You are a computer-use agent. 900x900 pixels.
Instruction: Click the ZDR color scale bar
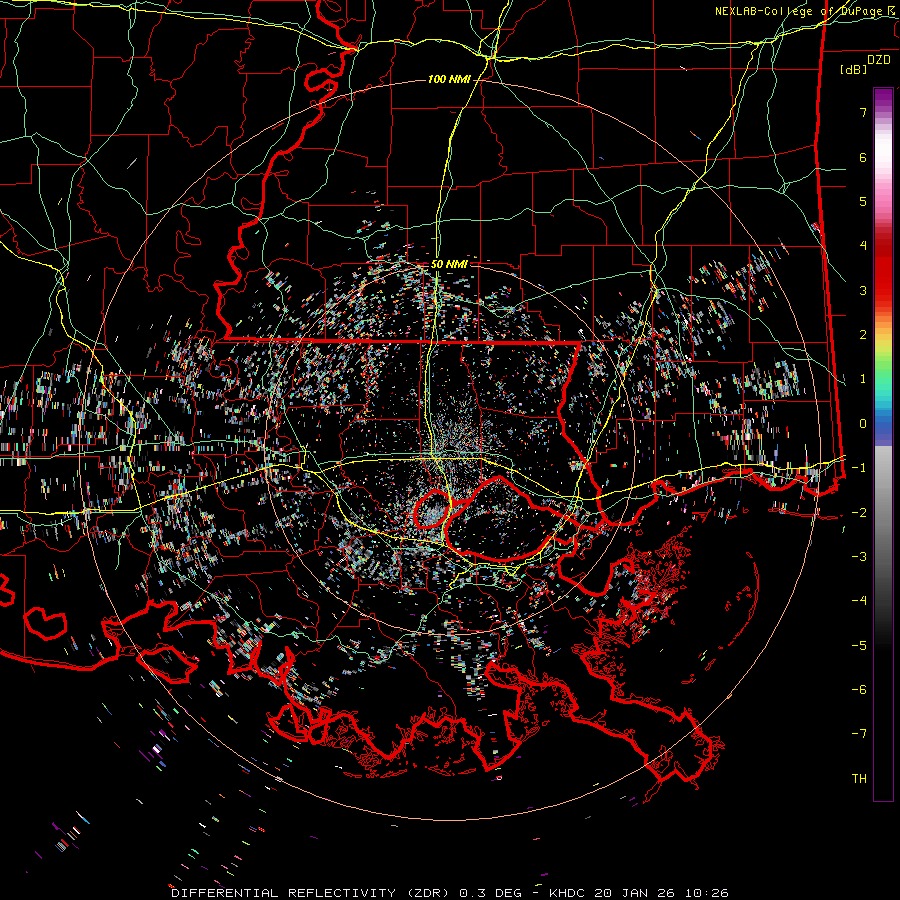[883, 444]
